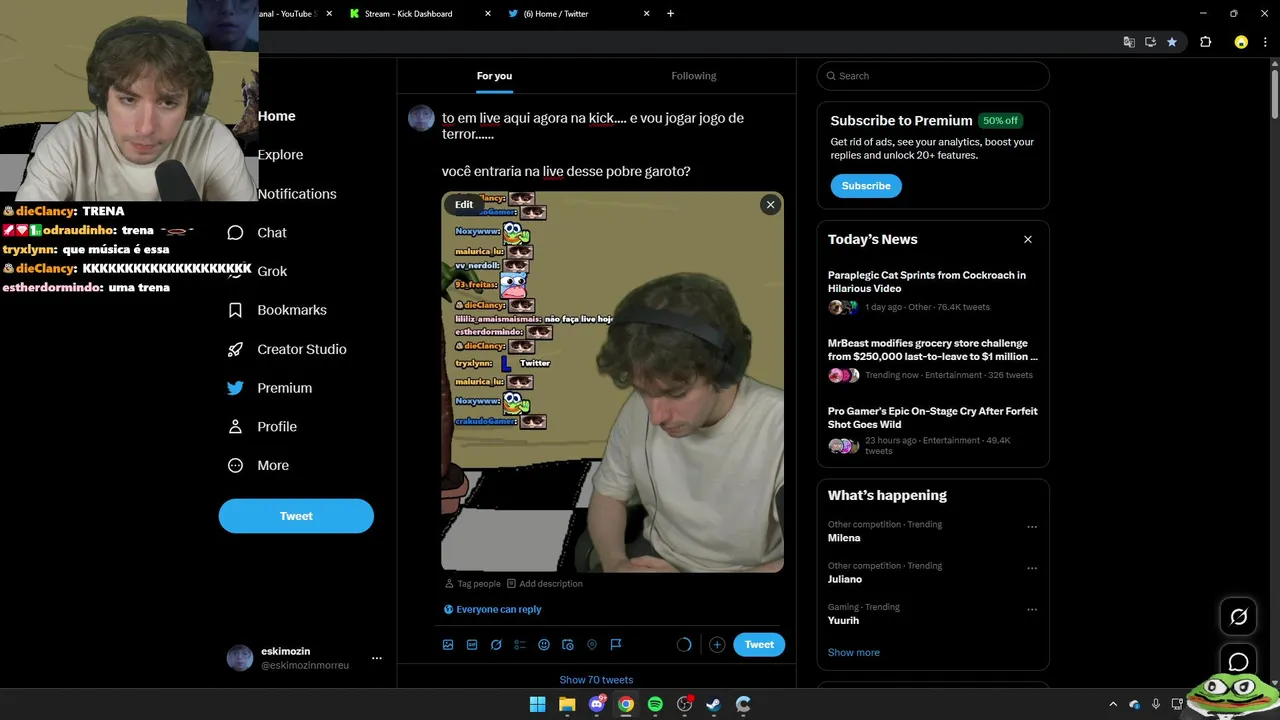Add description to the attached image
Screen dimensions: 1280x720
tap(545, 584)
